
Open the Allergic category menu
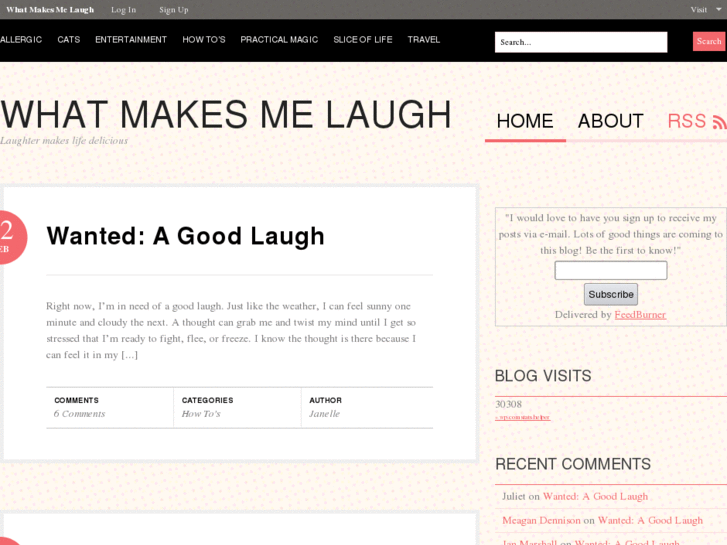coord(21,40)
